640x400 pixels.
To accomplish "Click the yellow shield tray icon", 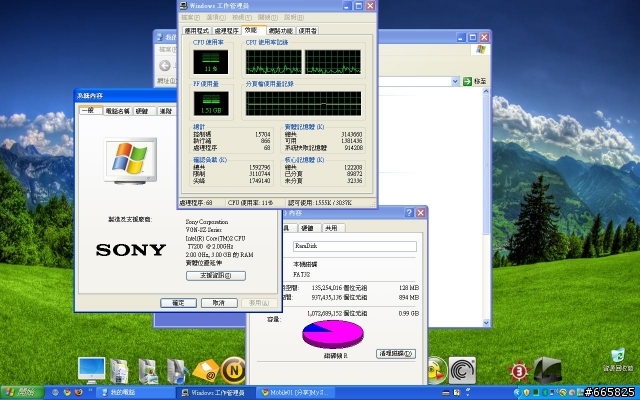I will (527, 393).
